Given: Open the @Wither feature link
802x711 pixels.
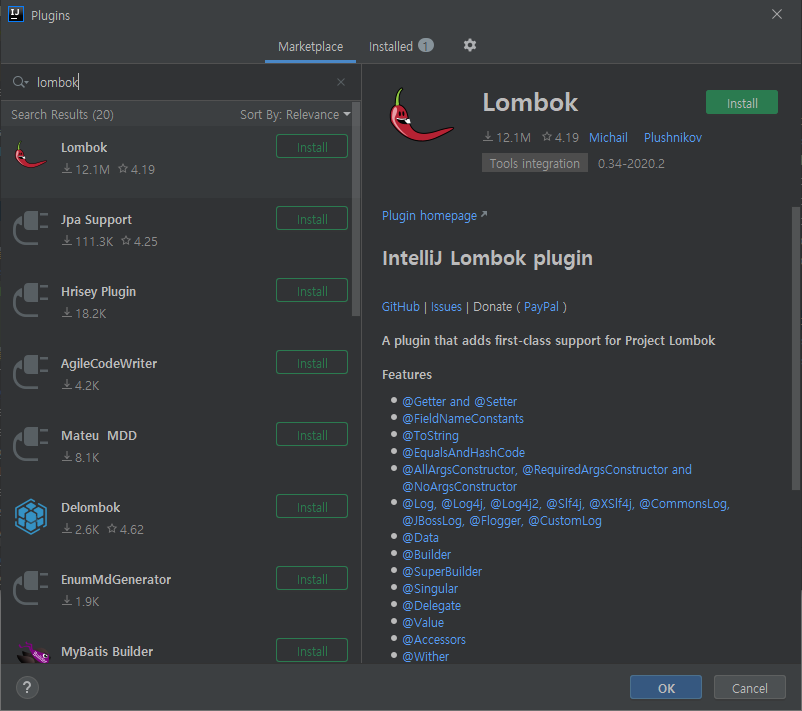Looking at the screenshot, I should click(426, 656).
